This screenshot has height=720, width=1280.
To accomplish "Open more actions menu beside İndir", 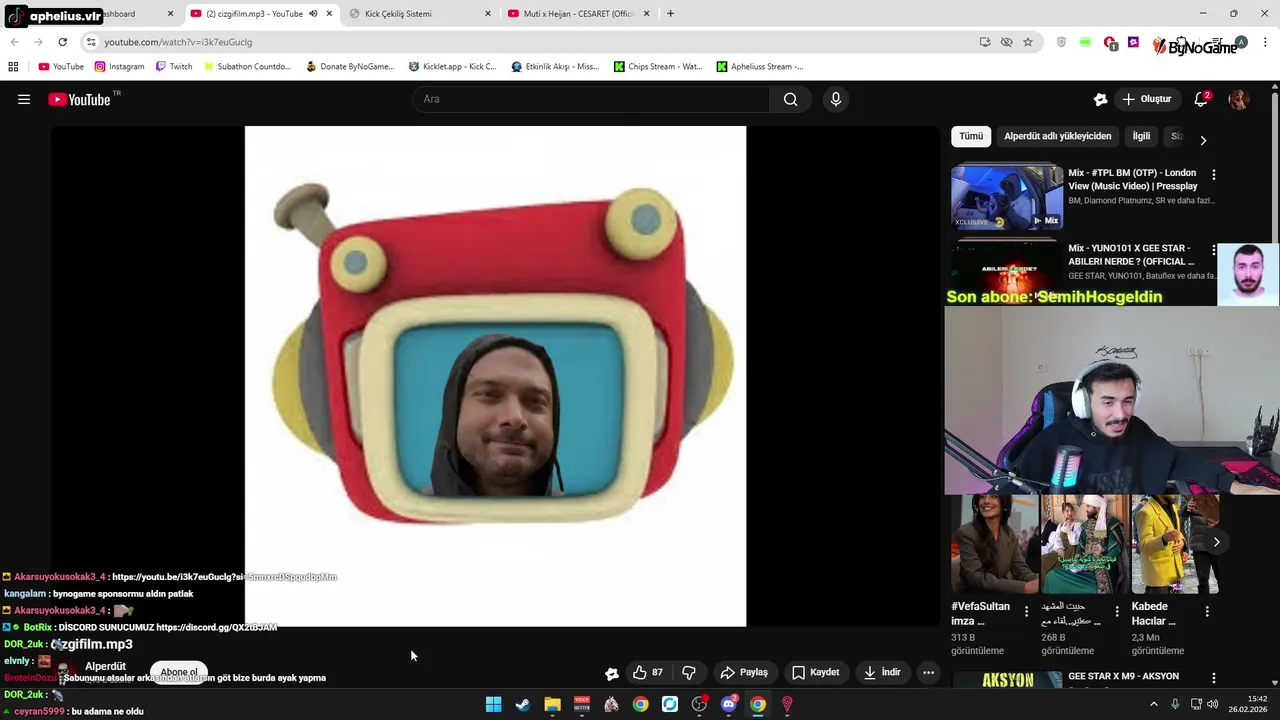I will coord(928,672).
